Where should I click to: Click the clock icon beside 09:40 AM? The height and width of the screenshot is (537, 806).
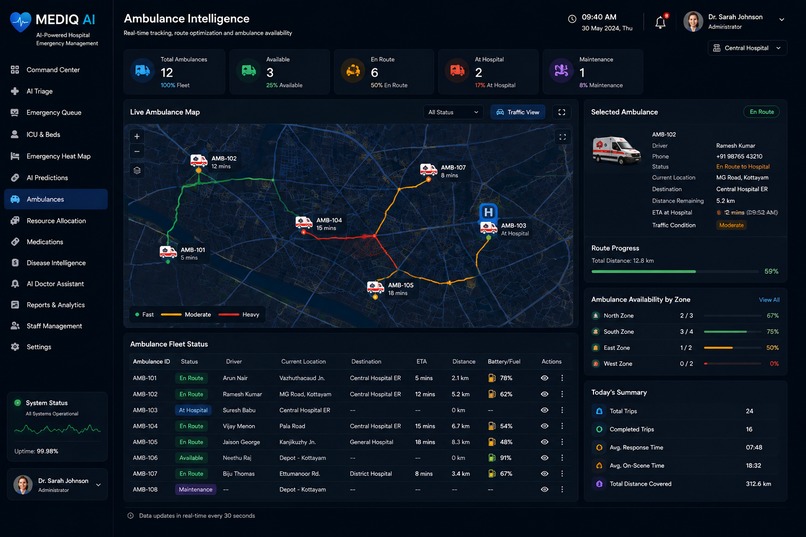click(572, 19)
